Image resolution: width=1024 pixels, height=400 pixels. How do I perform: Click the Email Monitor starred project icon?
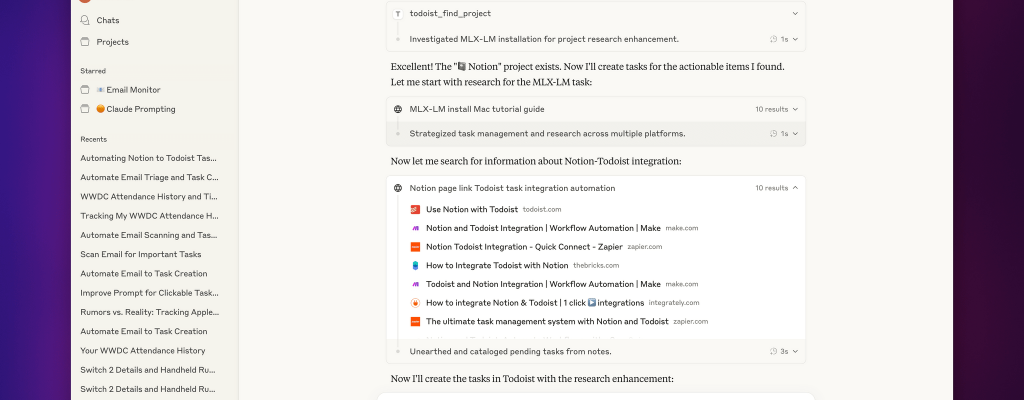85,90
